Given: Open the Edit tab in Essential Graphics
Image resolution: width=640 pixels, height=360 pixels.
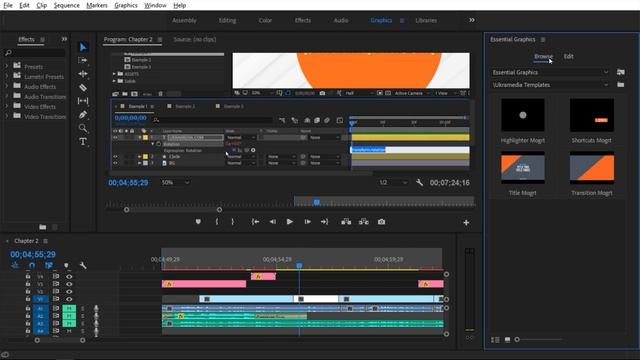Looking at the screenshot, I should [569, 56].
